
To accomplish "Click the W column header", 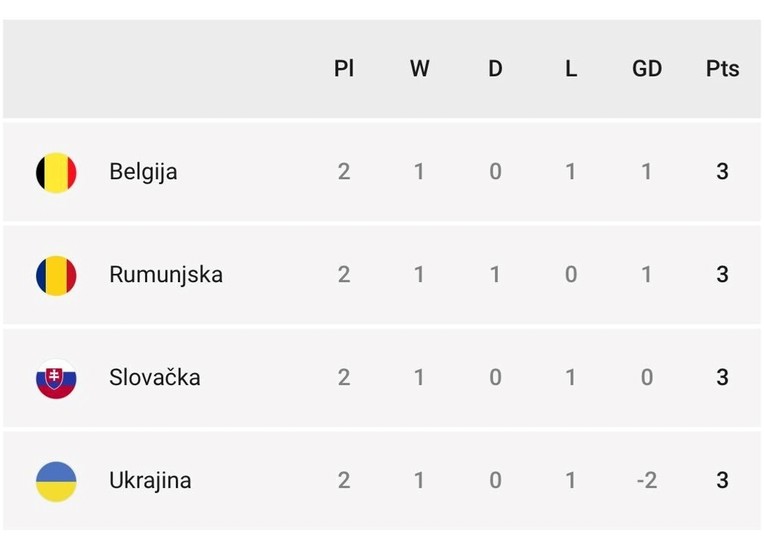I will (x=419, y=69).
